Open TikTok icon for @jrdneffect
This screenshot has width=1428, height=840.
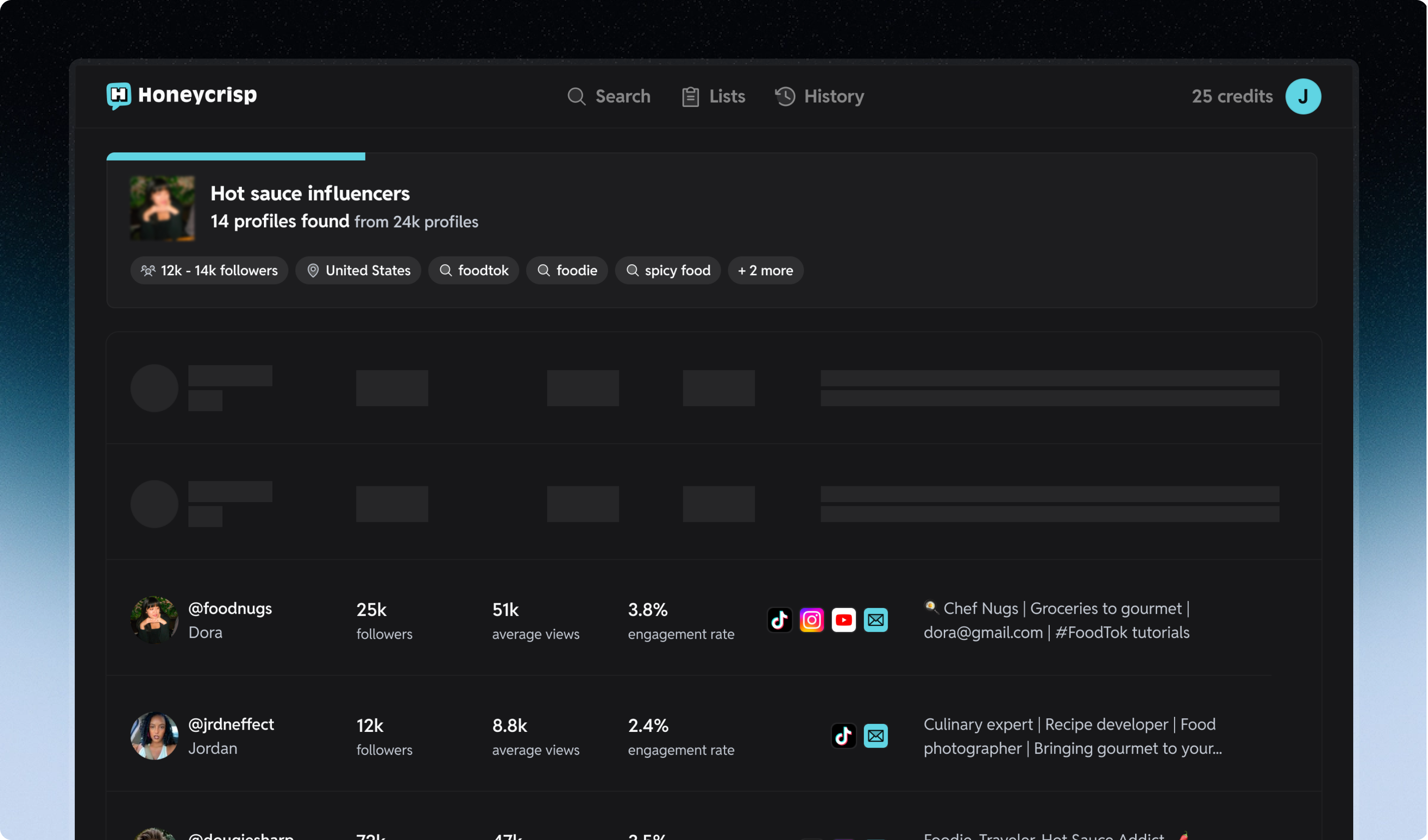(x=843, y=736)
